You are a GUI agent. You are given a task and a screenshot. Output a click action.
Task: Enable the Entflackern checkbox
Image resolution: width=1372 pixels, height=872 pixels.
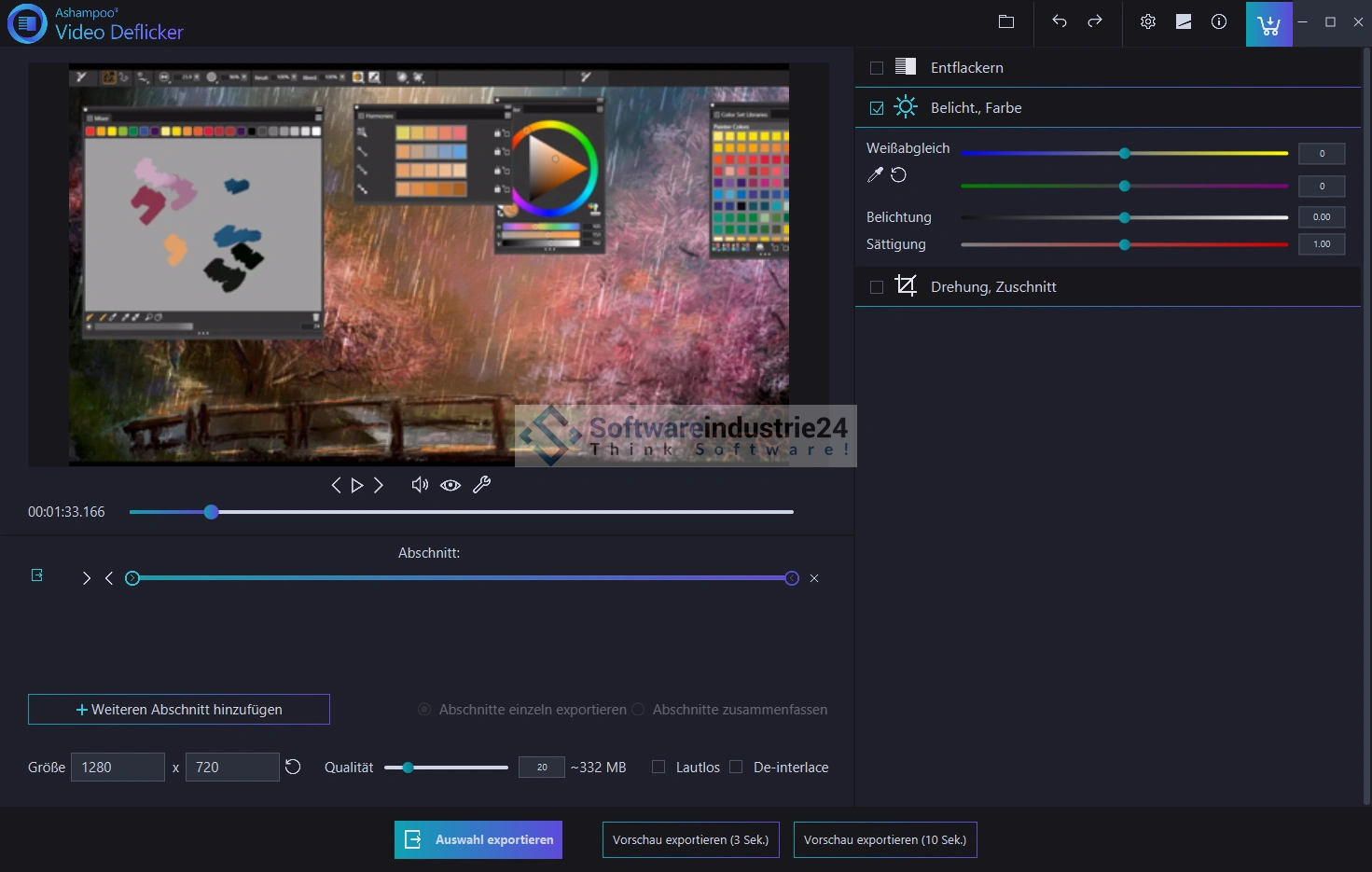click(x=877, y=68)
